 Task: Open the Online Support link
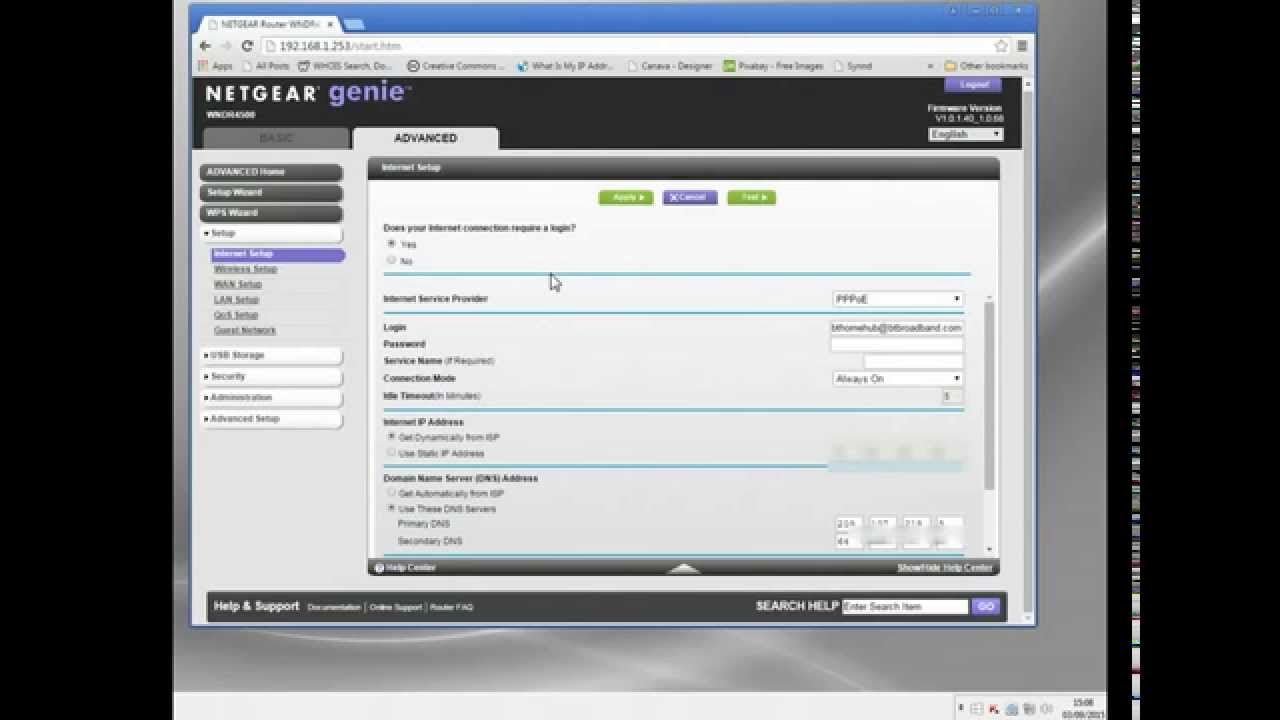pos(396,607)
